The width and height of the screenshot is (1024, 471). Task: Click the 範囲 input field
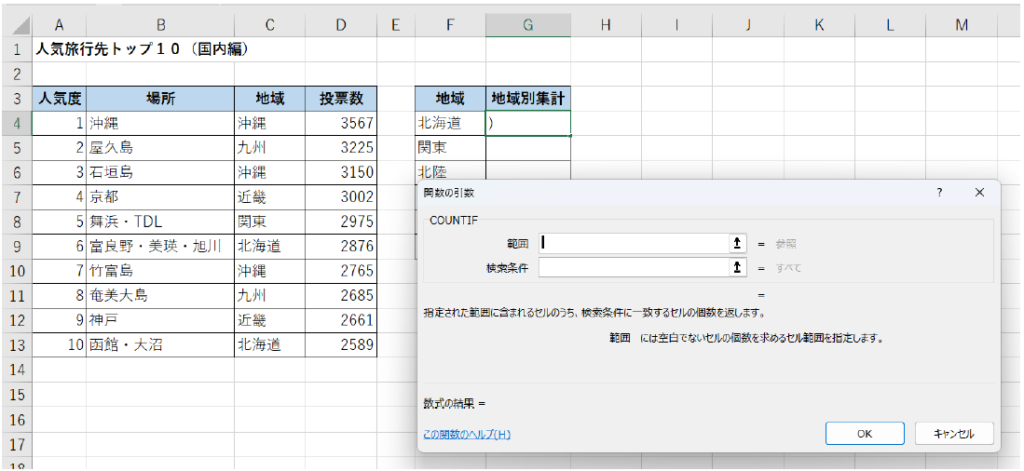tap(633, 242)
